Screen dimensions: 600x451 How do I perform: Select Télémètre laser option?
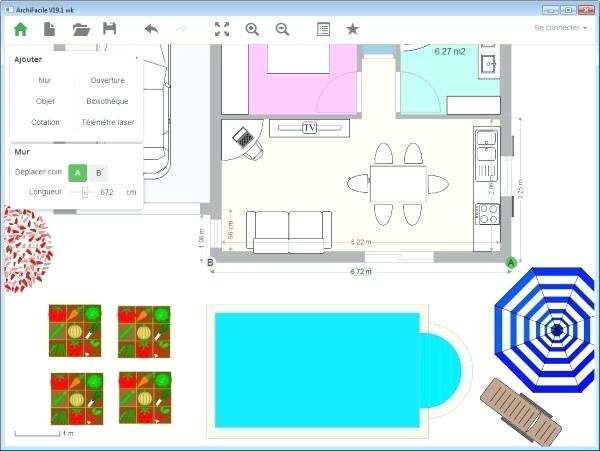pyautogui.click(x=107, y=122)
